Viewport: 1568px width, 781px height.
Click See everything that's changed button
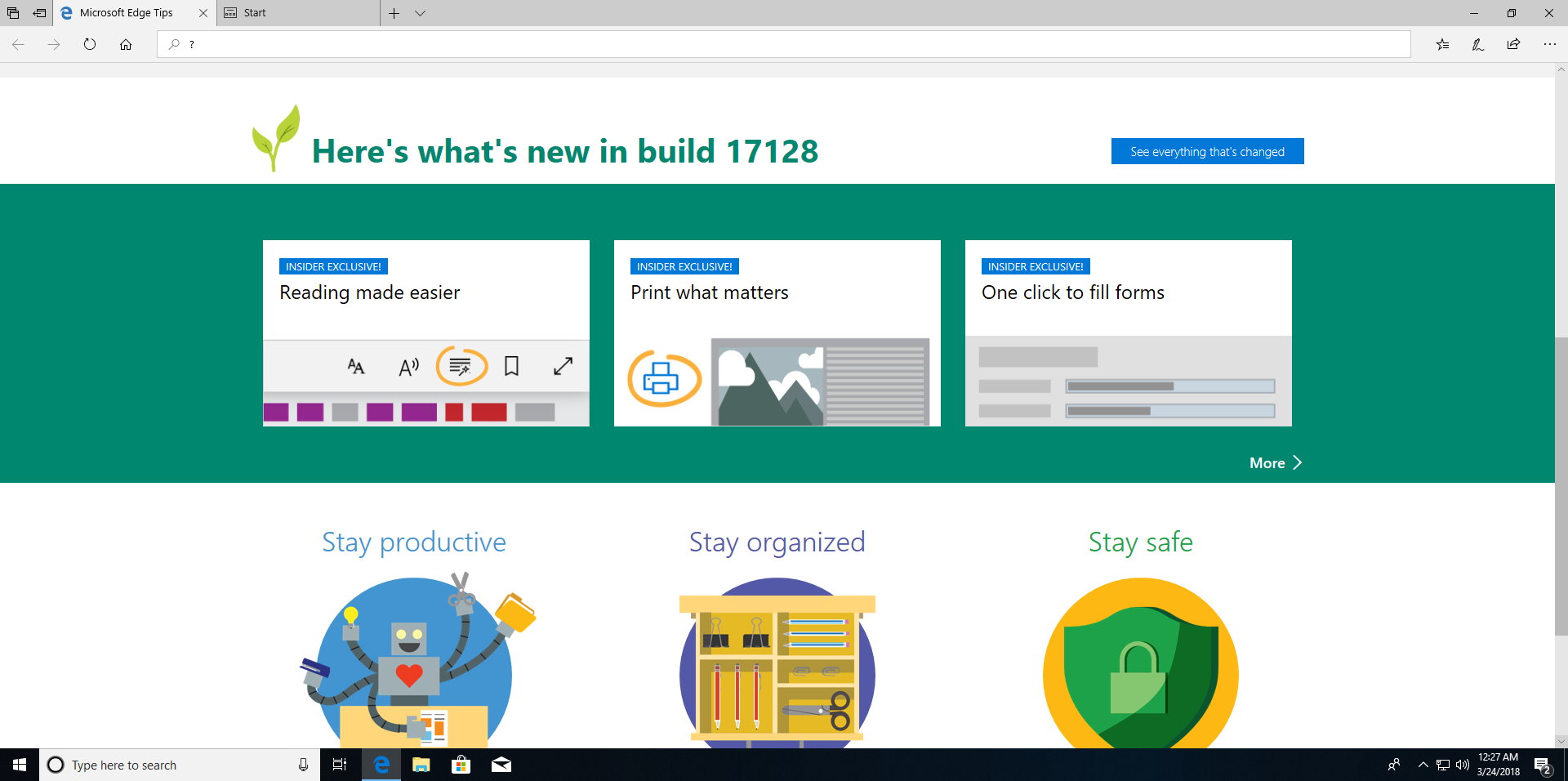[1207, 151]
